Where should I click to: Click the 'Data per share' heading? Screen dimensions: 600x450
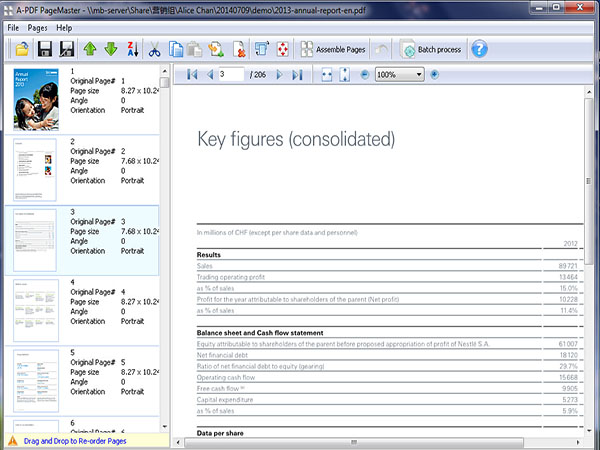[x=220, y=433]
